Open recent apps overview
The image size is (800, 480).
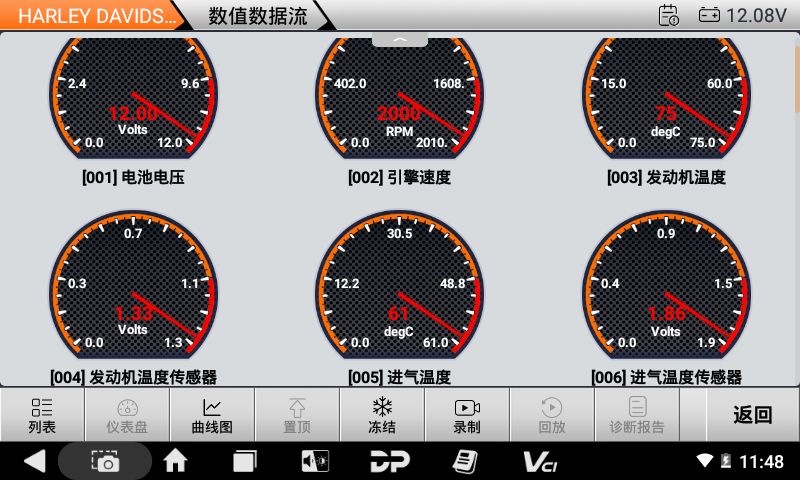tap(245, 461)
